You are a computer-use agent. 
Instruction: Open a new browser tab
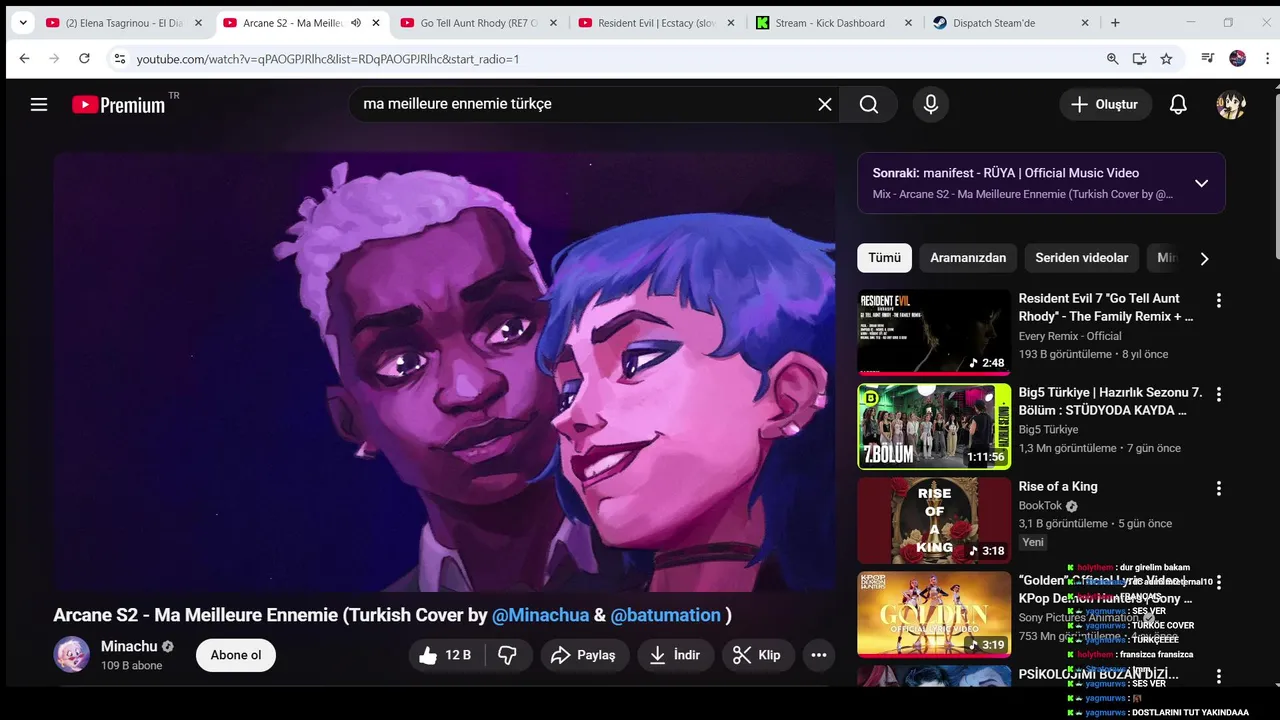coord(1115,23)
